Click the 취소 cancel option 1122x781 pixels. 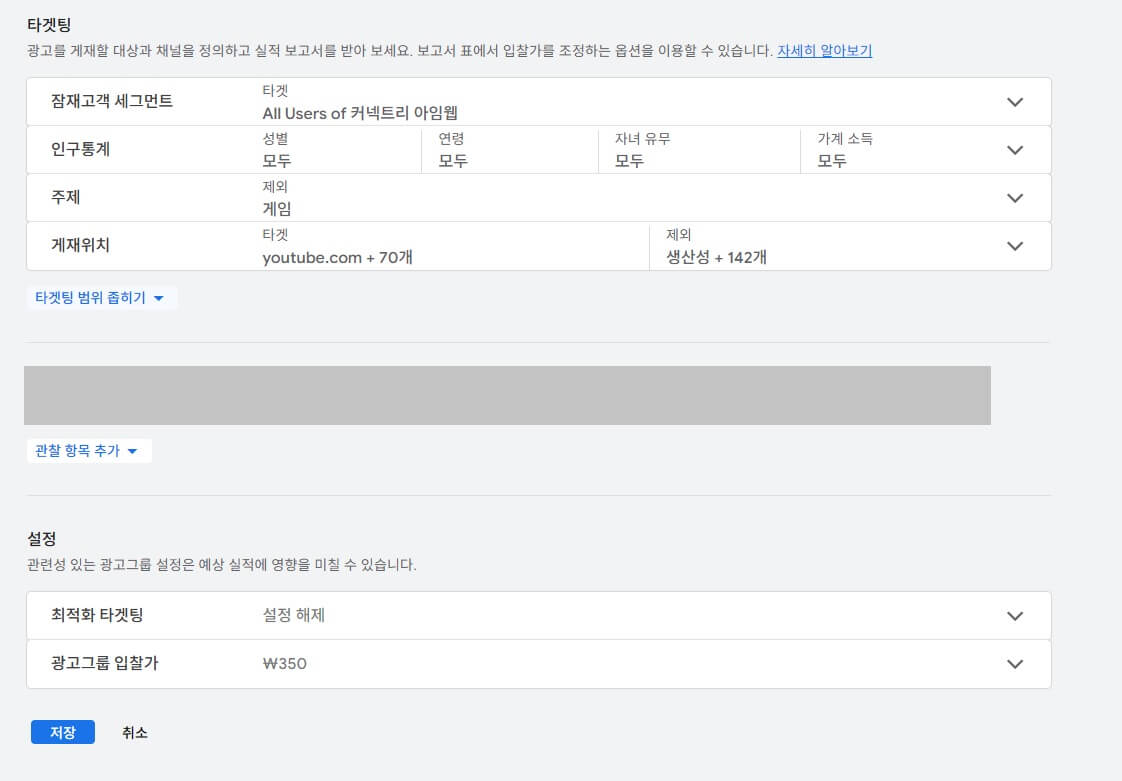coord(135,732)
